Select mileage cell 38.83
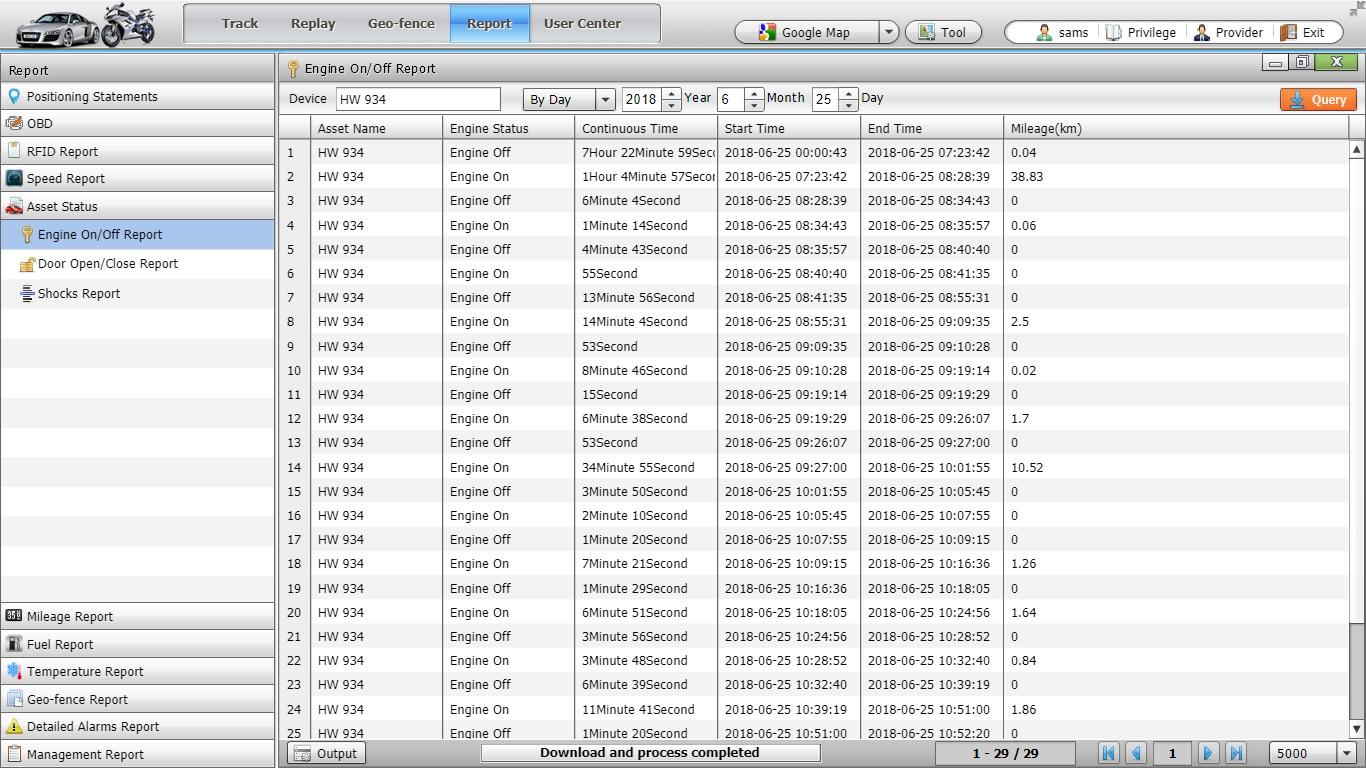The image size is (1366, 768). click(x=1027, y=177)
